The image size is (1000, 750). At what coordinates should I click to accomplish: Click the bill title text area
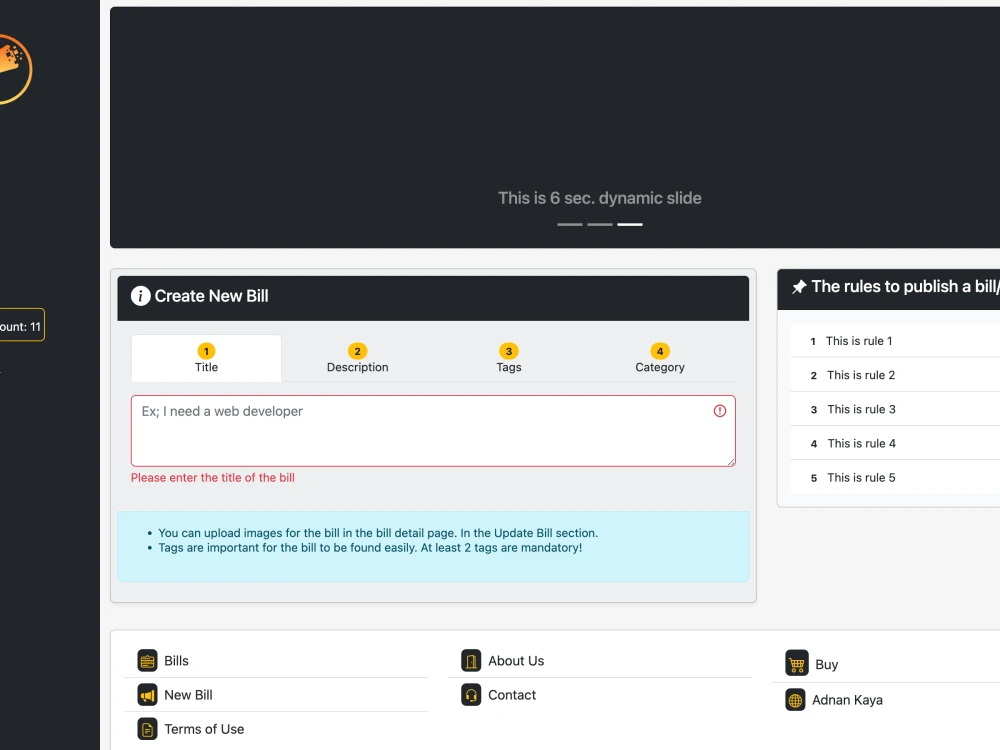click(x=433, y=431)
